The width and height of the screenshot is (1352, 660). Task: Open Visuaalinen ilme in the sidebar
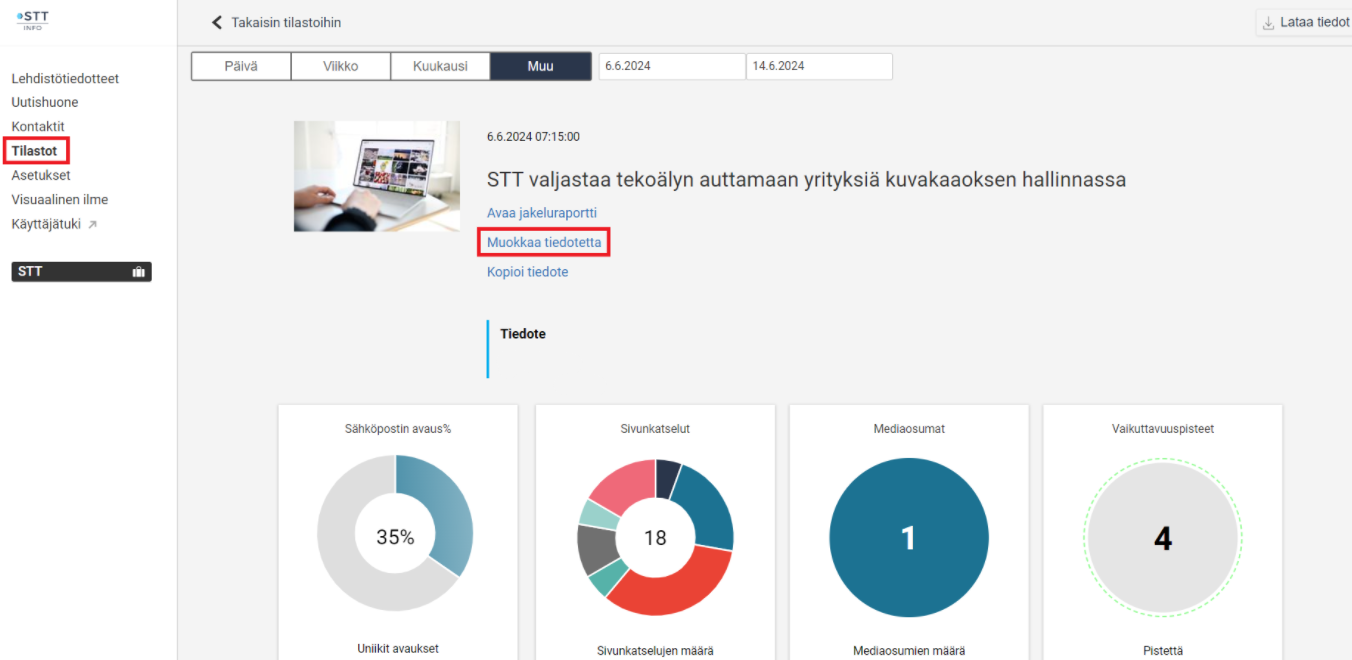click(x=60, y=199)
